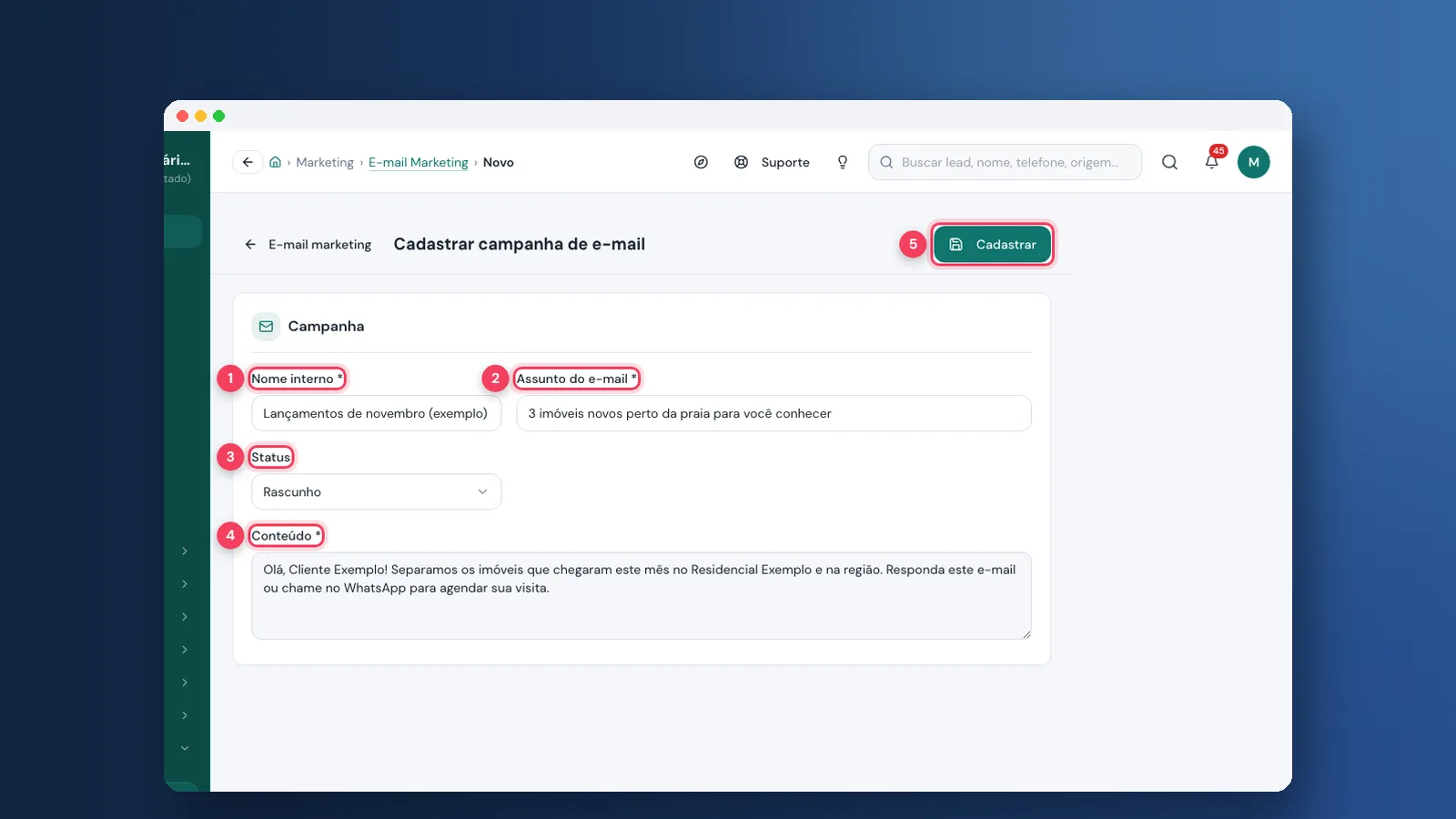Click the left arrow before E-mail marketing

pyautogui.click(x=250, y=244)
